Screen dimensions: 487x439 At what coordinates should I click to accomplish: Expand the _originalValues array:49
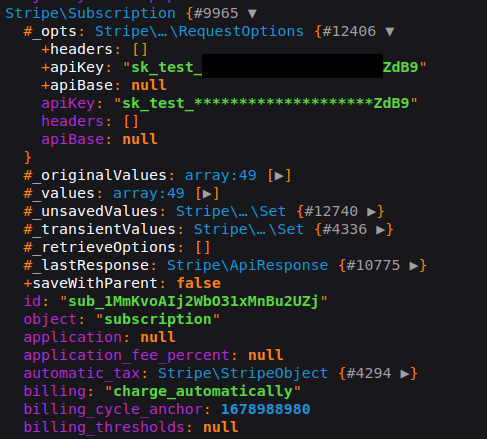[x=279, y=176]
